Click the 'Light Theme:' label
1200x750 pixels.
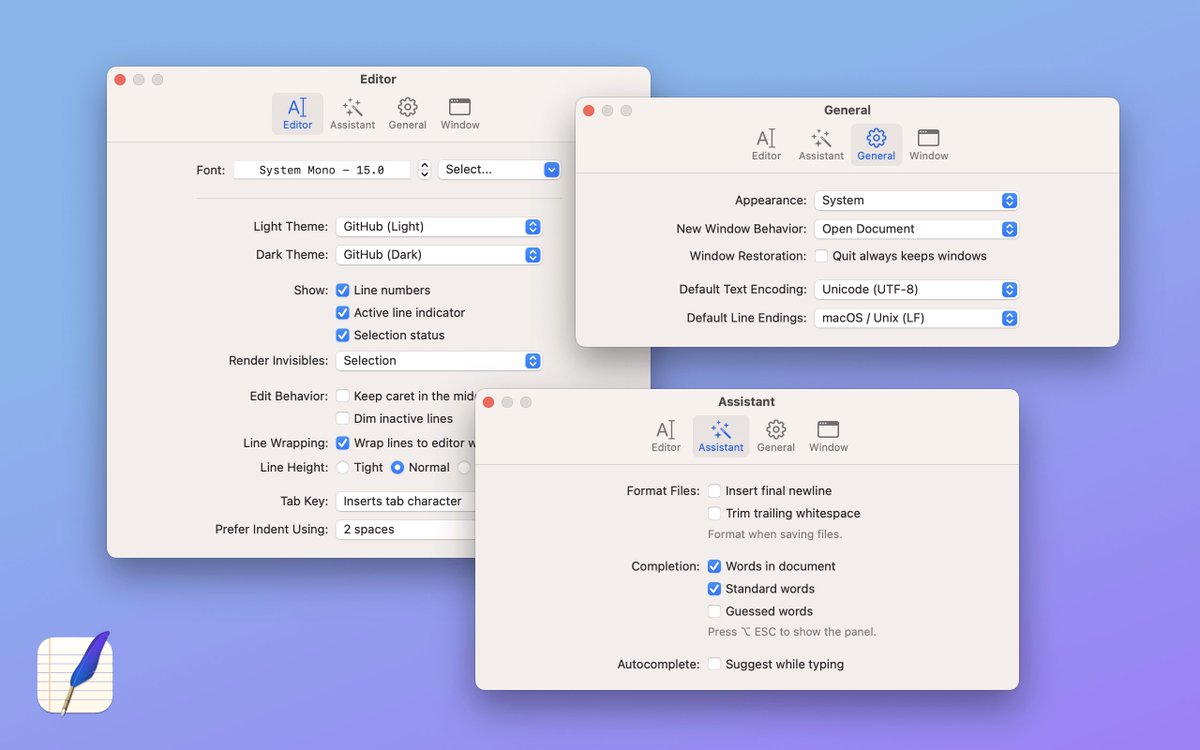(x=290, y=227)
